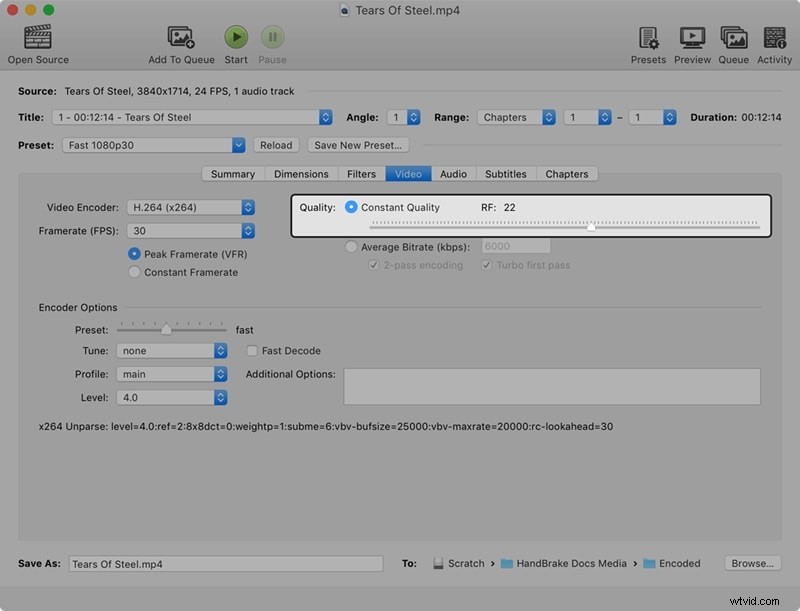This screenshot has width=800, height=611.
Task: Switch to the Audio tab
Action: click(x=453, y=173)
